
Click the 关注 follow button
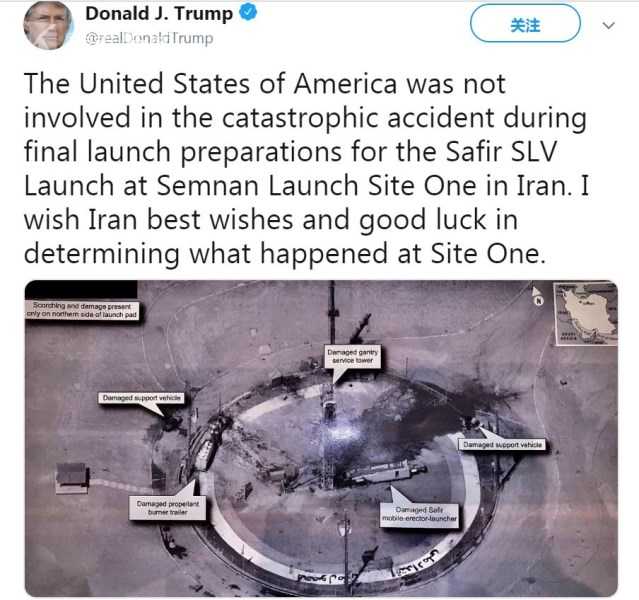click(525, 24)
